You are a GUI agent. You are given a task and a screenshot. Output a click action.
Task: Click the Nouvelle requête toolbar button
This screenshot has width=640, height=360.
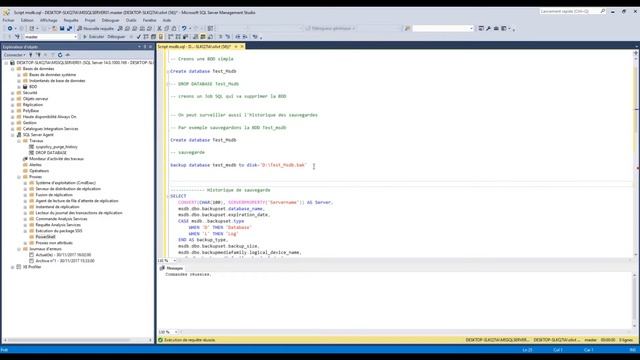tap(96, 29)
